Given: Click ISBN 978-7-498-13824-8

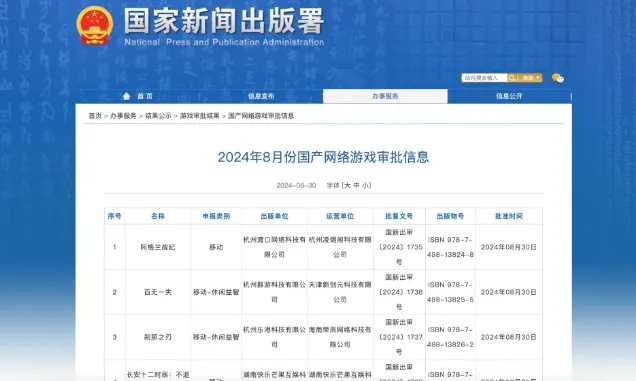Looking at the screenshot, I should (450, 247).
